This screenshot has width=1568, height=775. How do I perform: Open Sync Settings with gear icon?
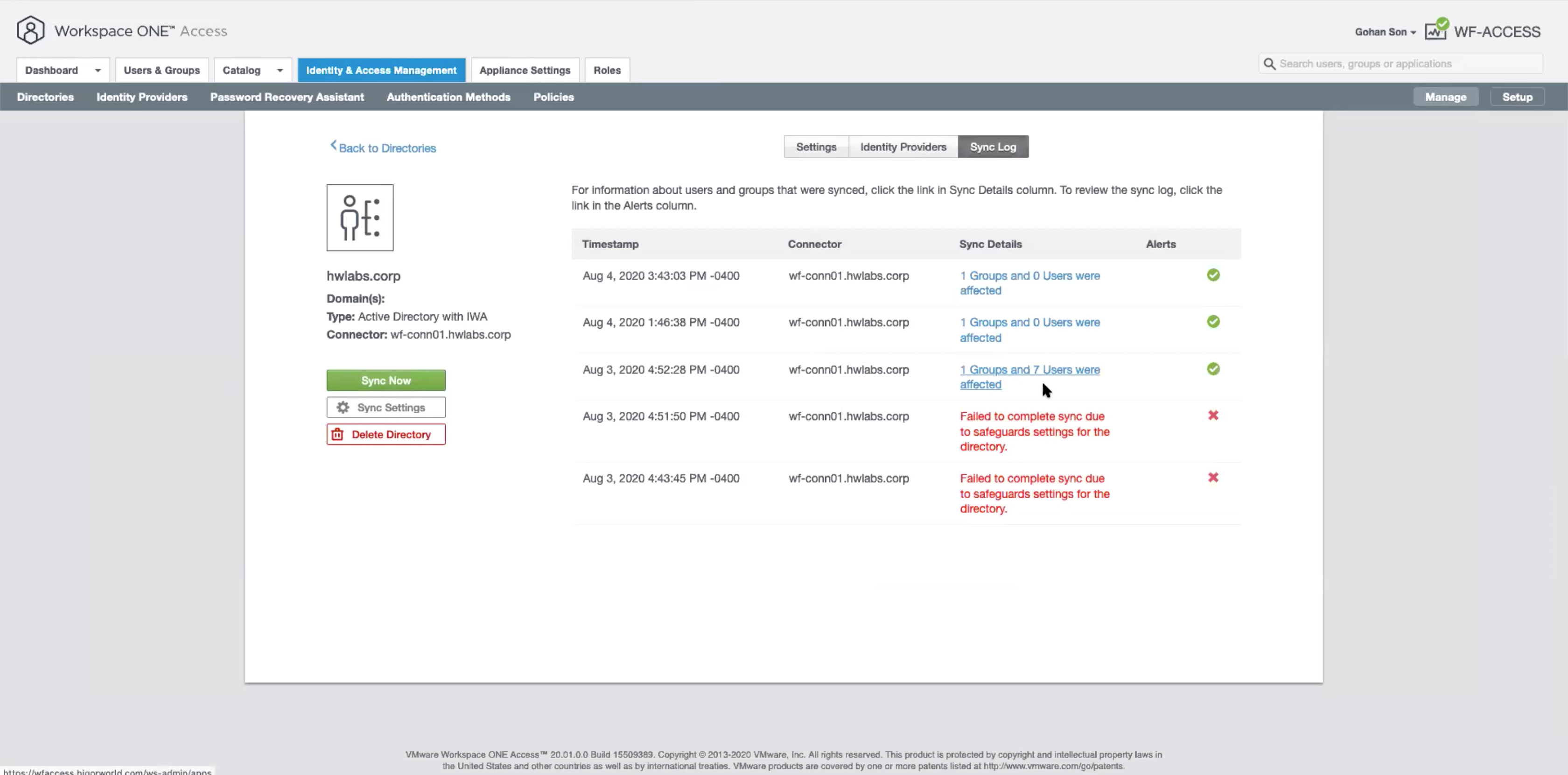(x=386, y=407)
